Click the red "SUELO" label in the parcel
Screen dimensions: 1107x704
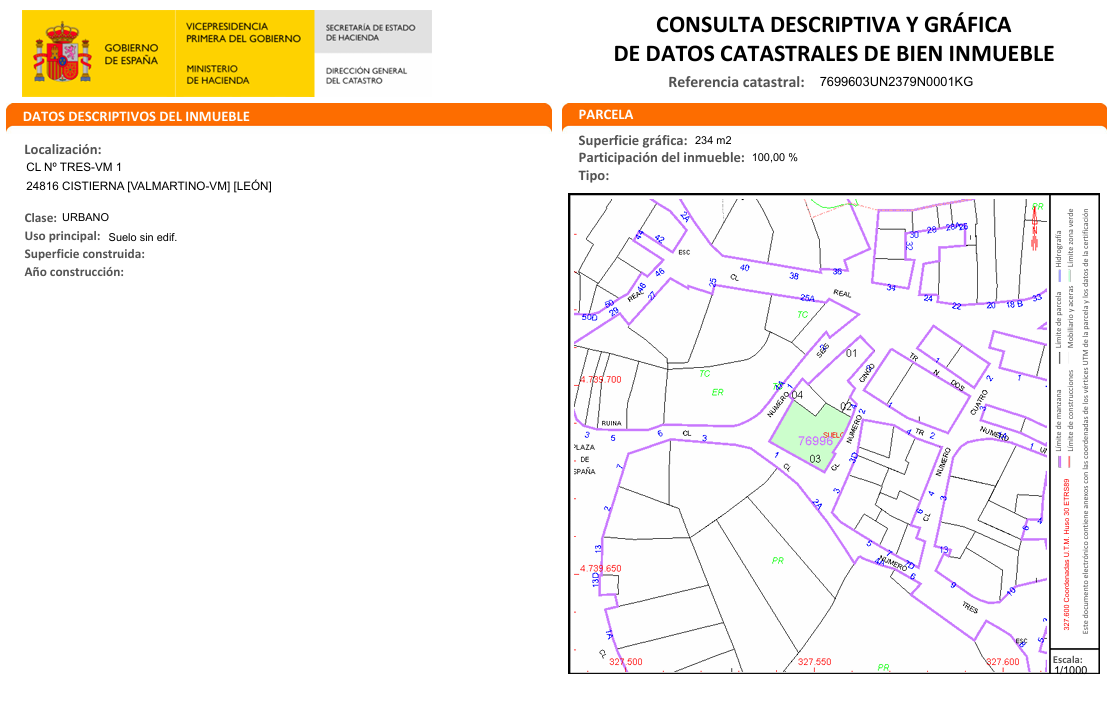834,435
